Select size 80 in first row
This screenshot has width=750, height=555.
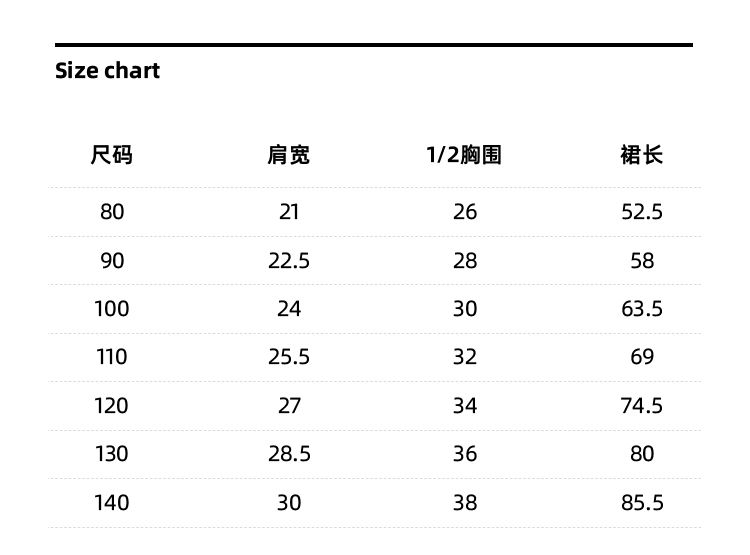pos(112,211)
